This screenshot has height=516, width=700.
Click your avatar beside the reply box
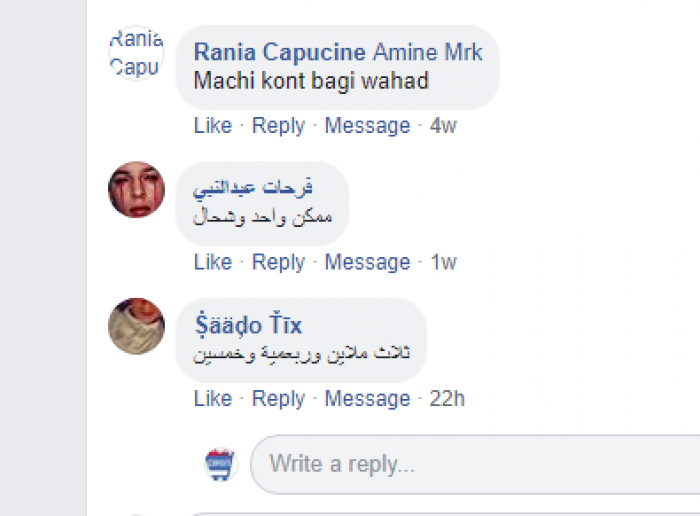tap(220, 464)
